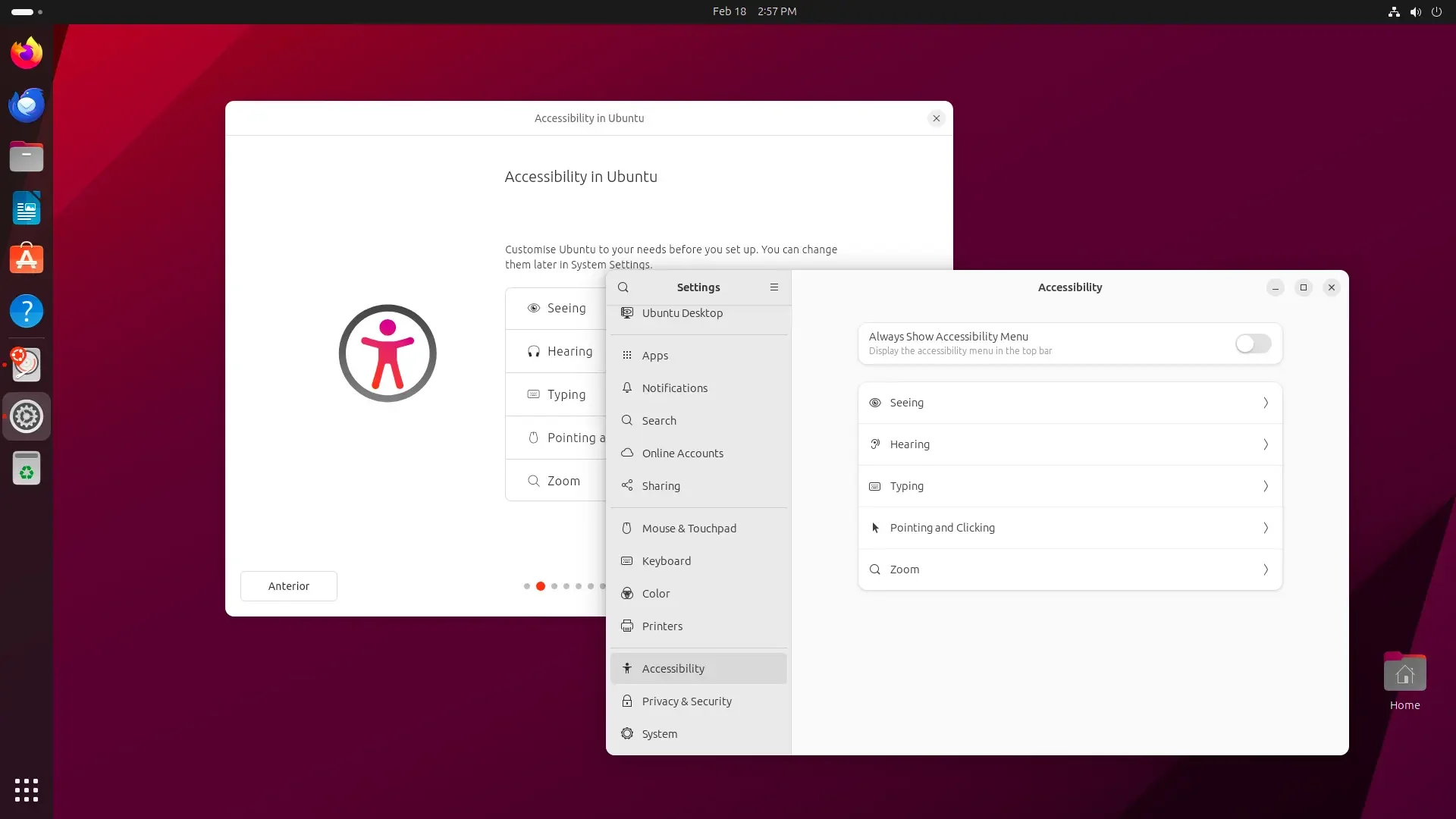Click the Activities workspace indicator in top bar
Image resolution: width=1456 pixels, height=819 pixels.
(27, 11)
